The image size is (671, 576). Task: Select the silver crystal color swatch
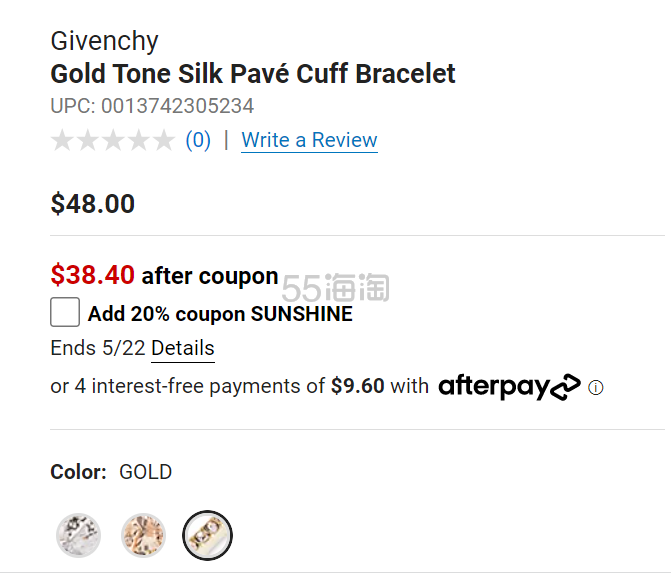[77, 535]
